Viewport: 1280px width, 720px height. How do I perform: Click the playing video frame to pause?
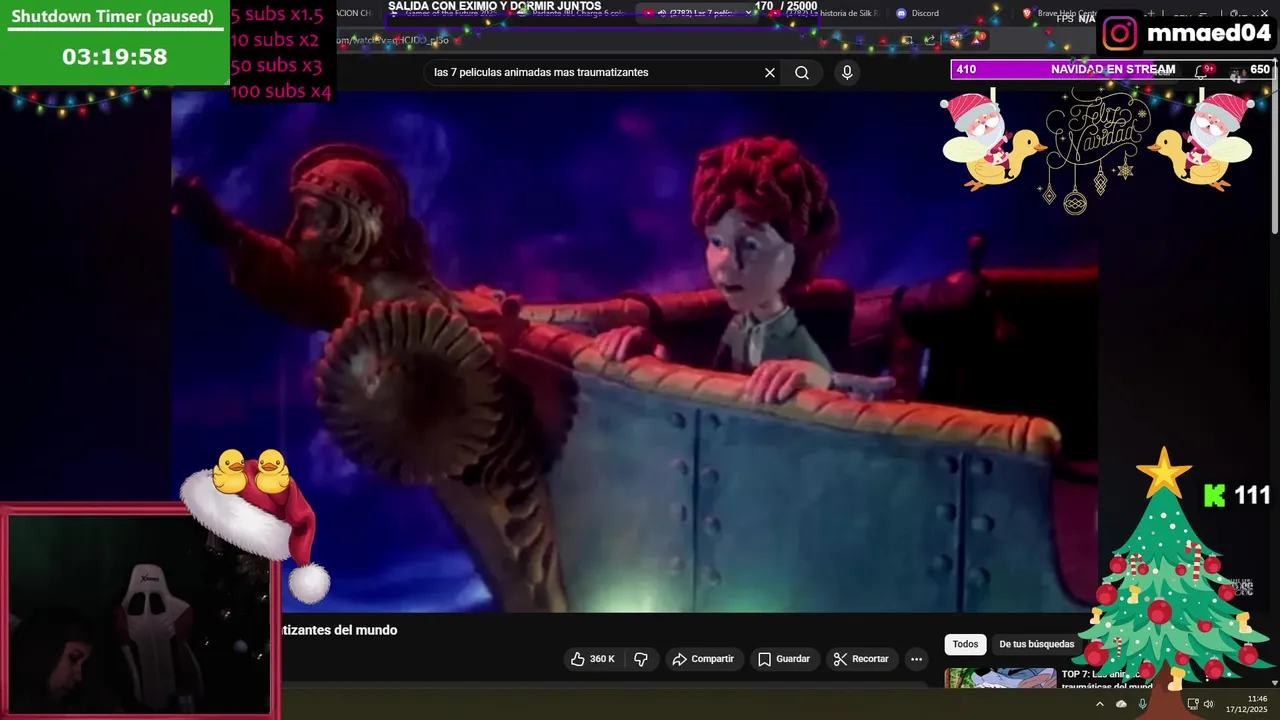point(634,350)
